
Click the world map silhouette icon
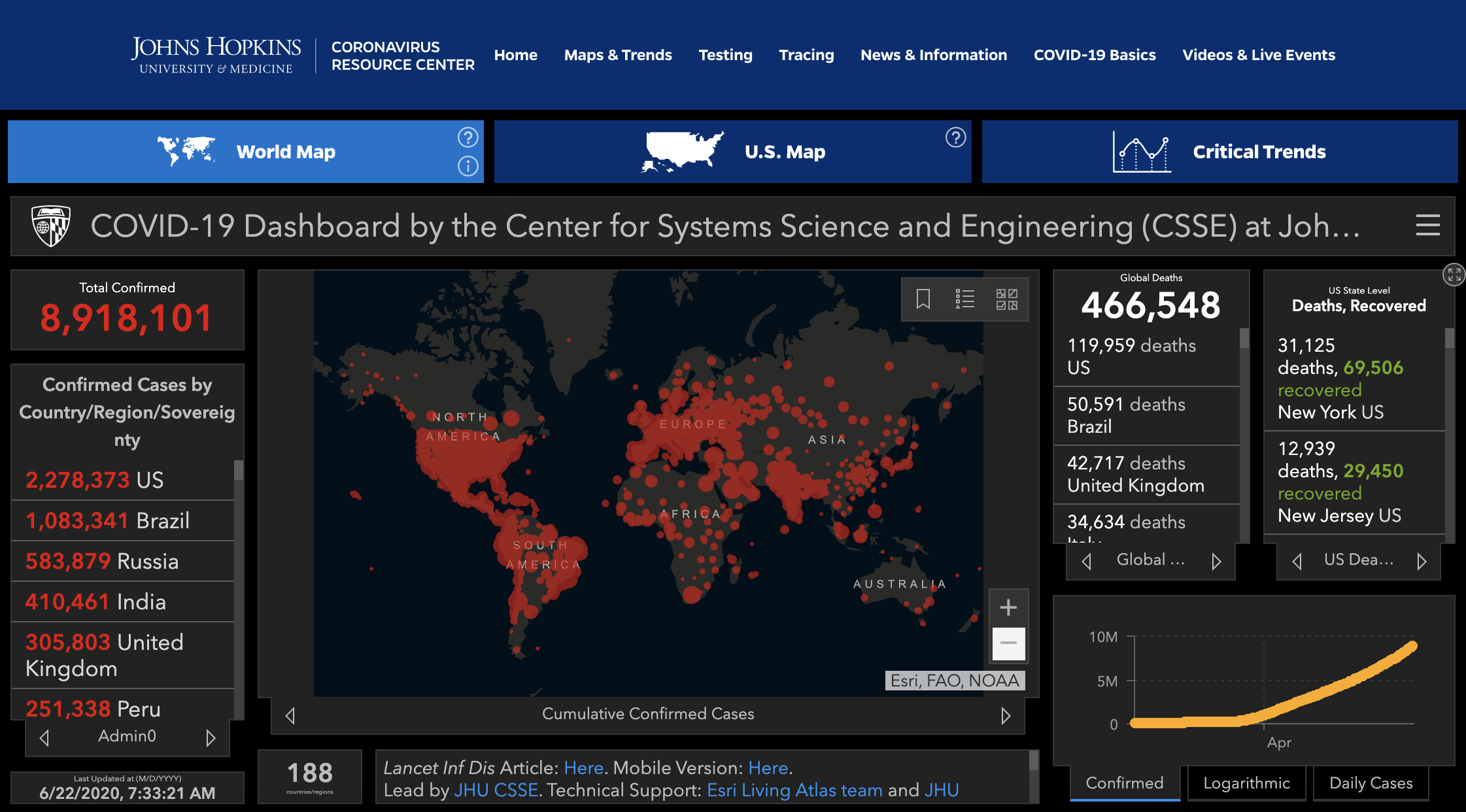186,151
